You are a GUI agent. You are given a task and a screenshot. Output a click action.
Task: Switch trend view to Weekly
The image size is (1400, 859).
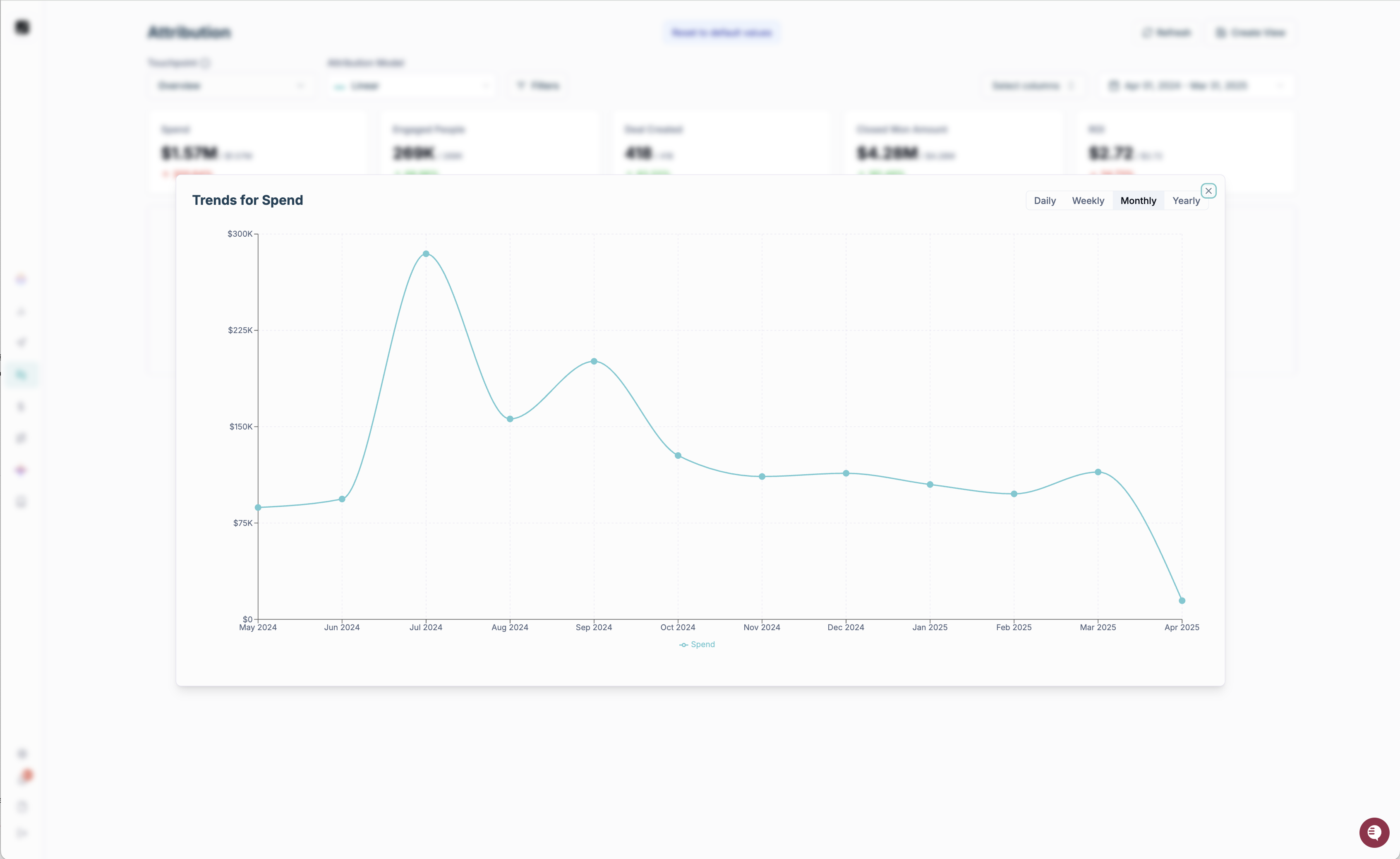1088,201
